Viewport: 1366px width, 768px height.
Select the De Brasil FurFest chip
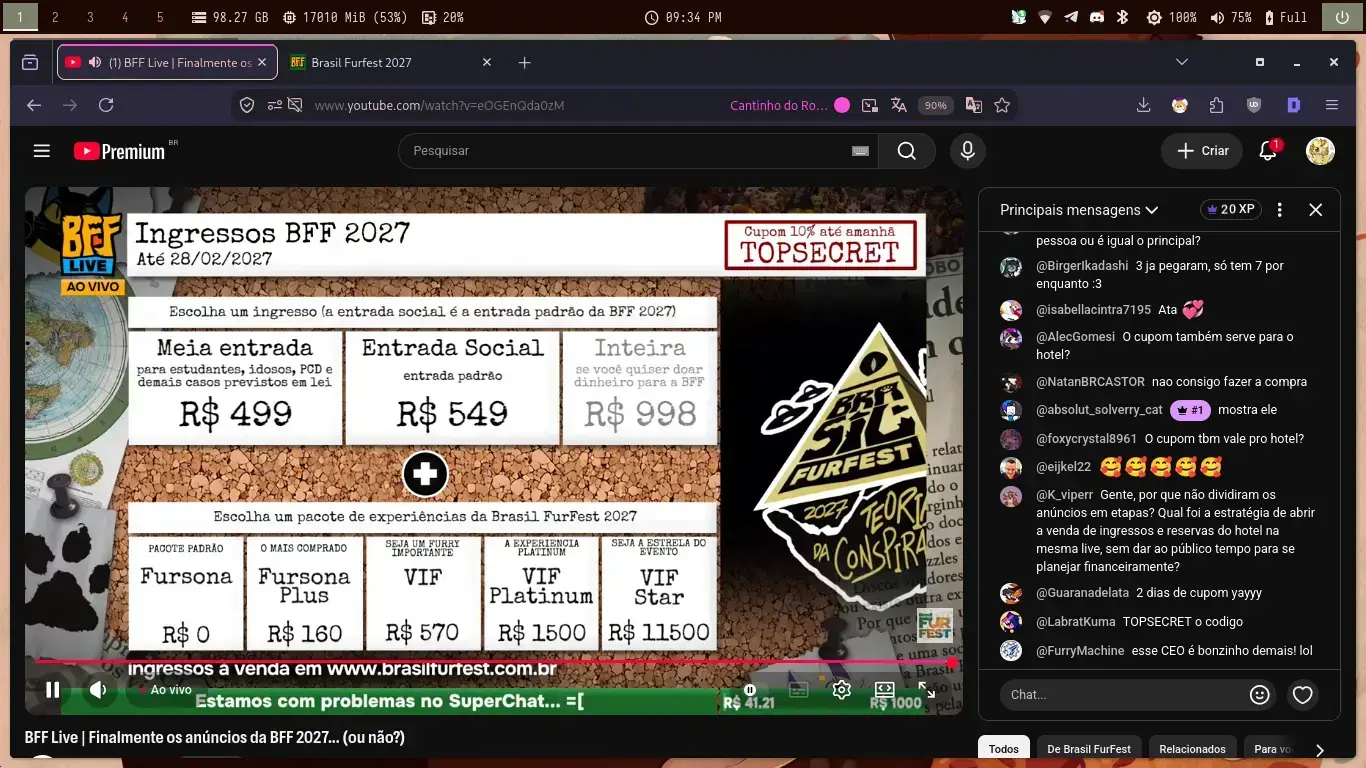(x=1089, y=749)
